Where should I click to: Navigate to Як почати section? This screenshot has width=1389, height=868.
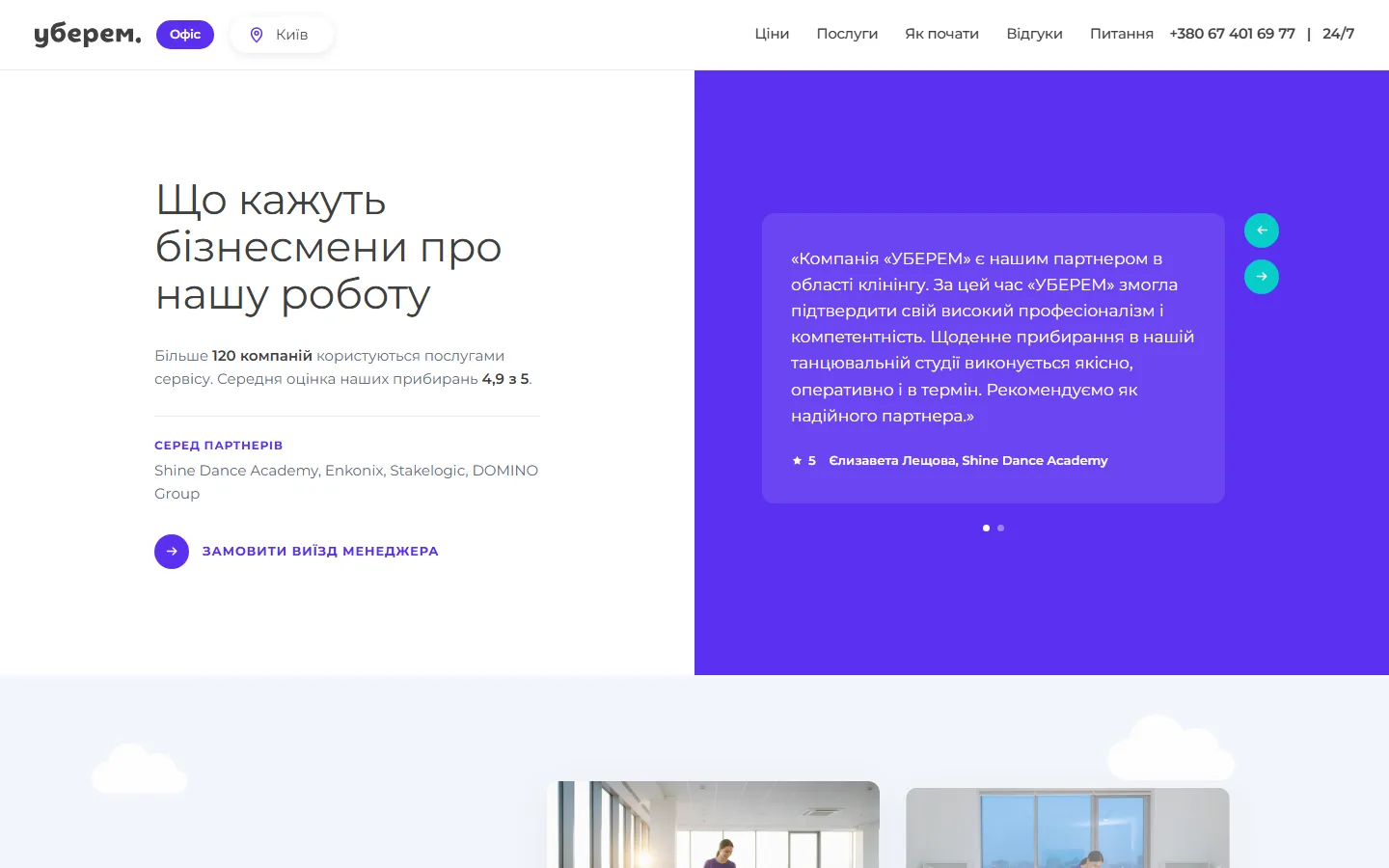941,34
